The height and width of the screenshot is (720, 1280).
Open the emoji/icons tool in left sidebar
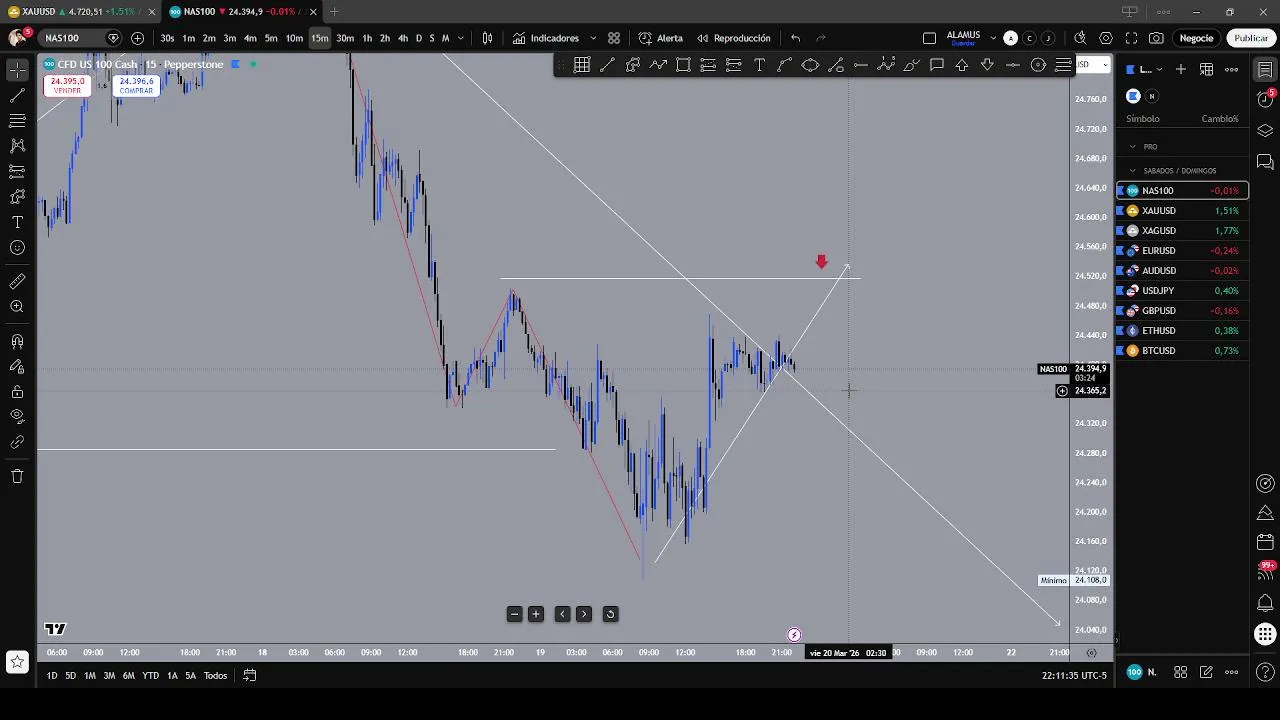(17, 248)
